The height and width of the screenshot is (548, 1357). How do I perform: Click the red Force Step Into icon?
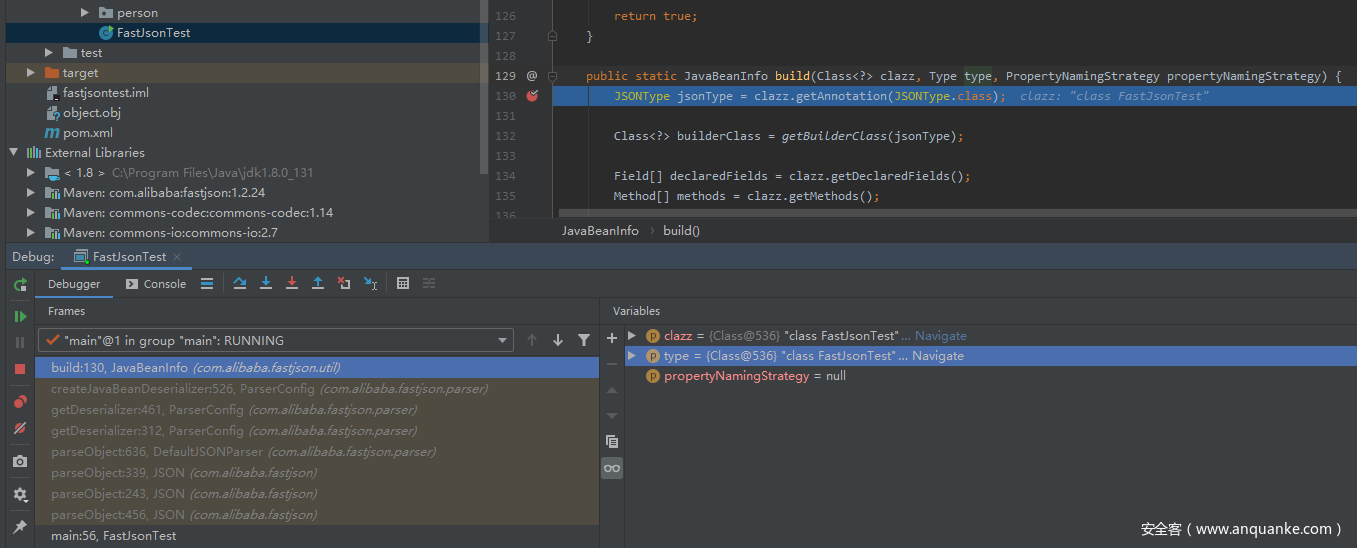tap(292, 284)
